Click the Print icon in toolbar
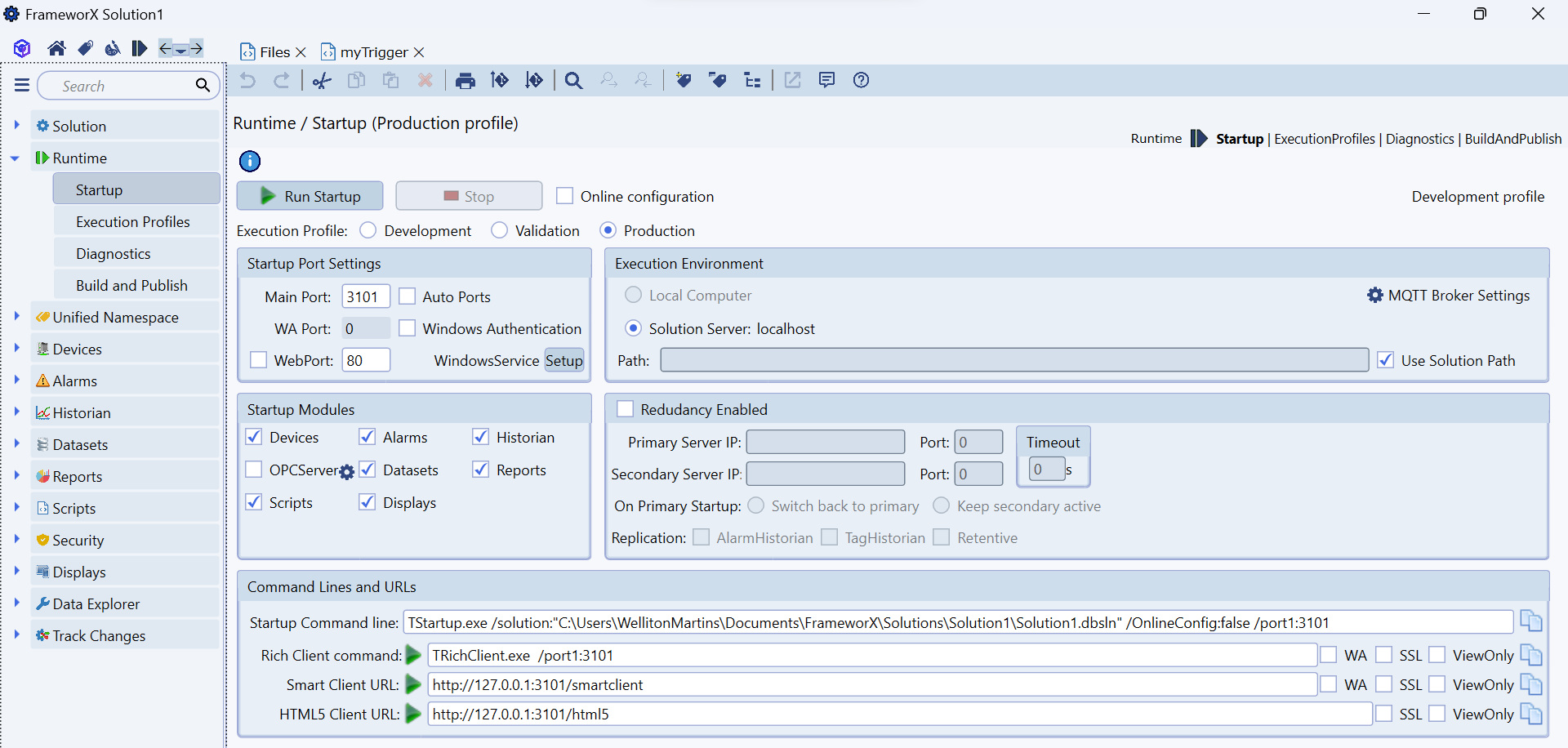Screen dimensions: 1568x748 (x=465, y=80)
